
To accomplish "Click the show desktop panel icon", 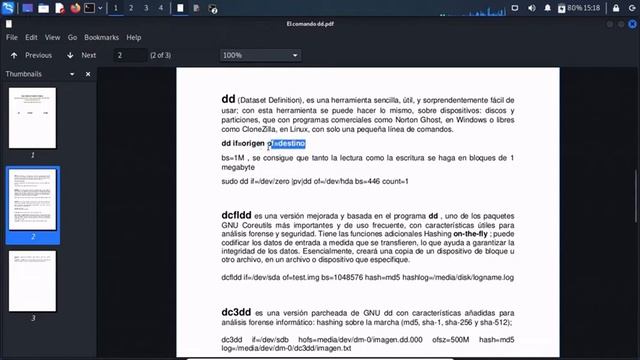I will tap(27, 8).
